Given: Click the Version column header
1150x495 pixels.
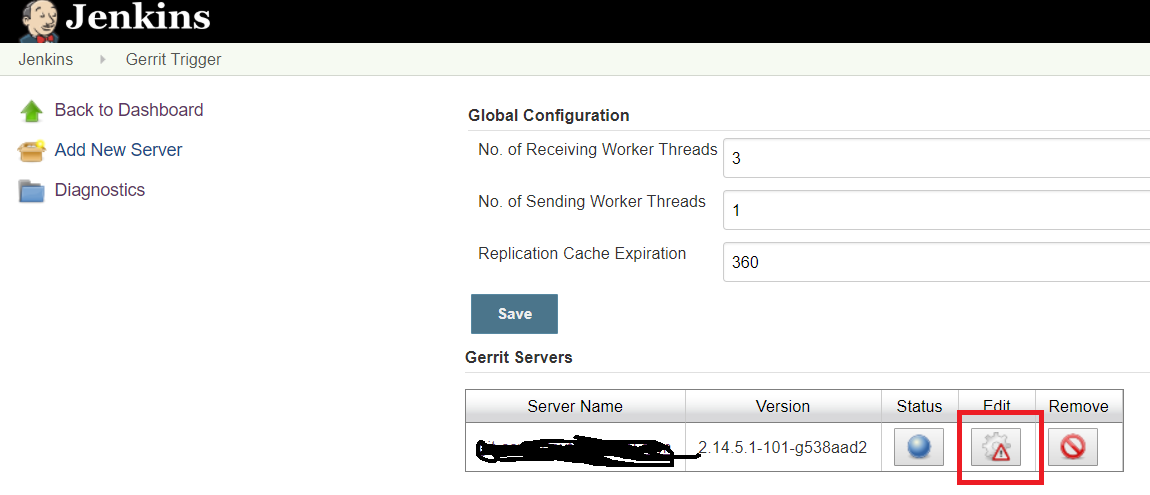Looking at the screenshot, I should point(783,406).
